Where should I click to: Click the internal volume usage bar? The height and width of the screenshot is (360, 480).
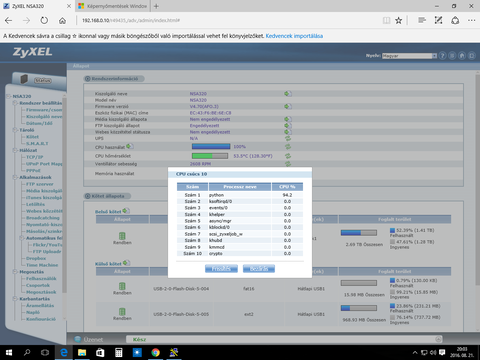click(x=359, y=232)
